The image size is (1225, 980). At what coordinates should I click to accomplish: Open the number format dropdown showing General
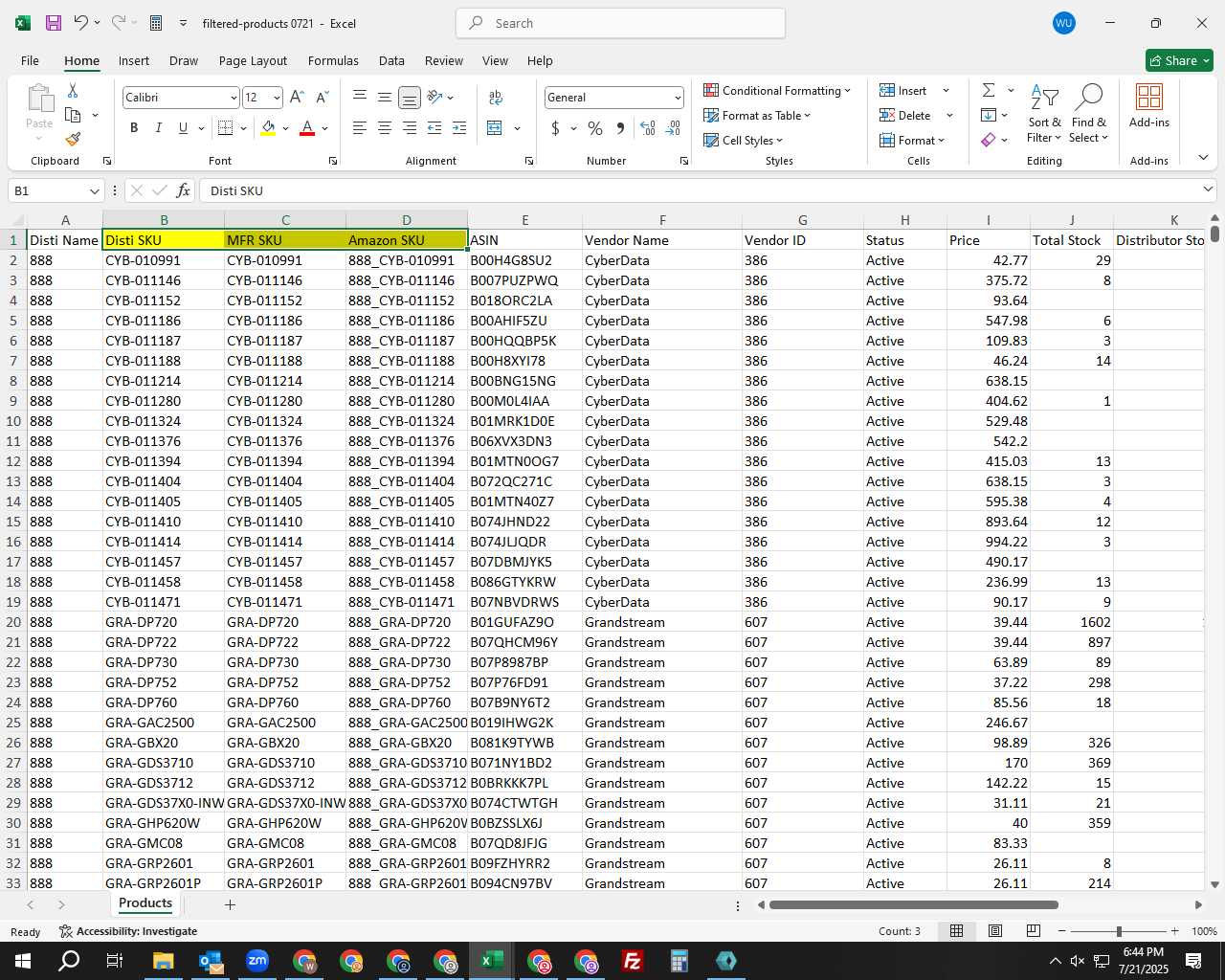tap(678, 98)
